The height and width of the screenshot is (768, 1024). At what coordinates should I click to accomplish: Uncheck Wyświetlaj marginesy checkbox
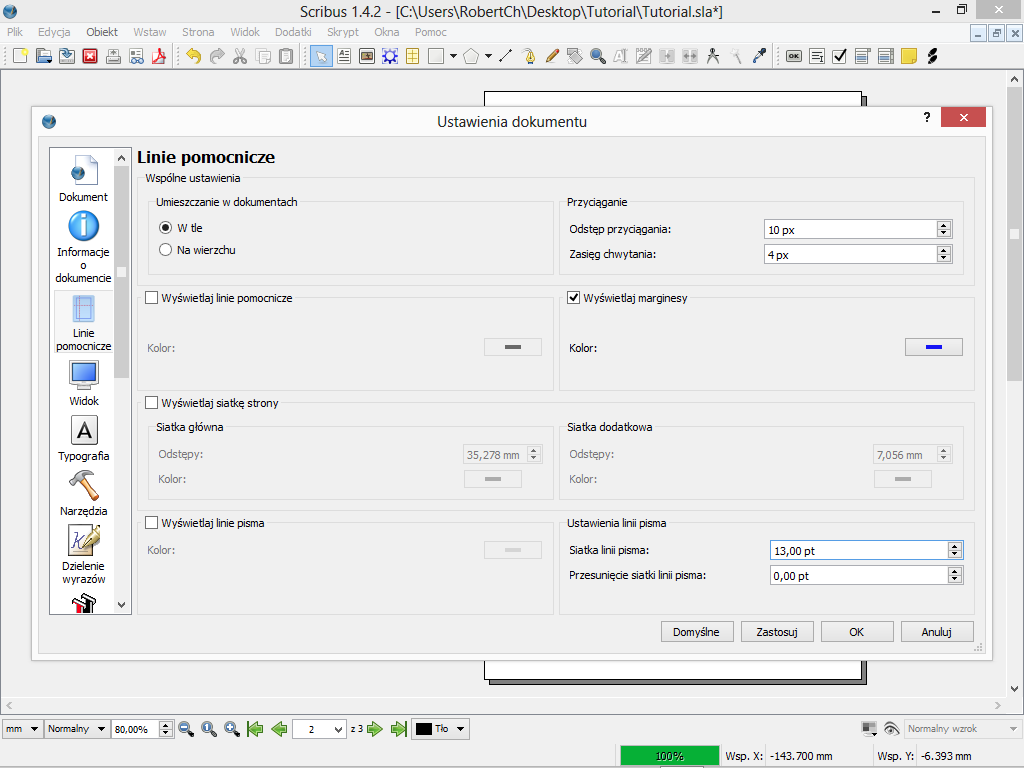(574, 298)
